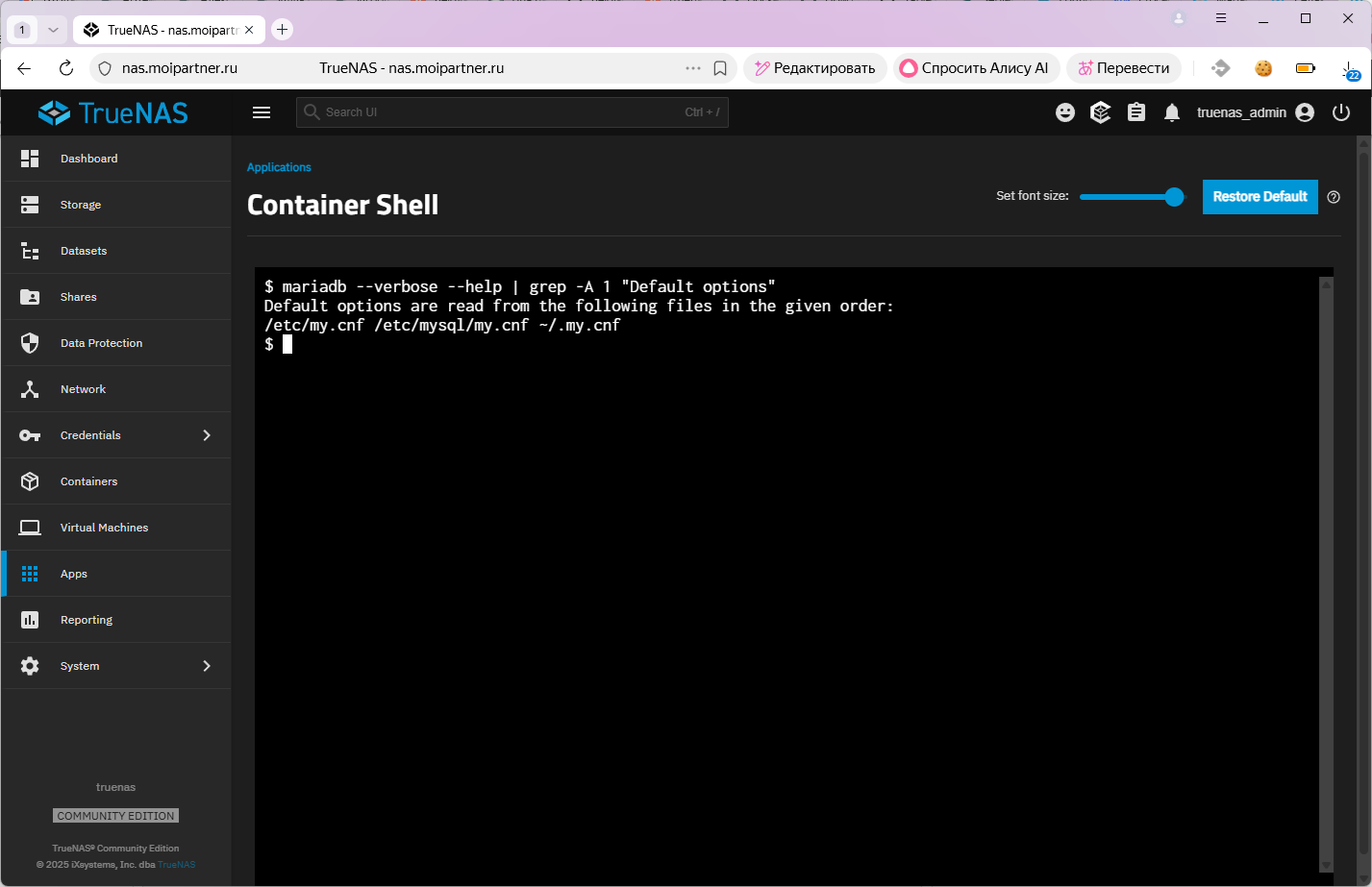The height and width of the screenshot is (887, 1372).
Task: Reload the page with browser refresh
Action: click(x=66, y=68)
